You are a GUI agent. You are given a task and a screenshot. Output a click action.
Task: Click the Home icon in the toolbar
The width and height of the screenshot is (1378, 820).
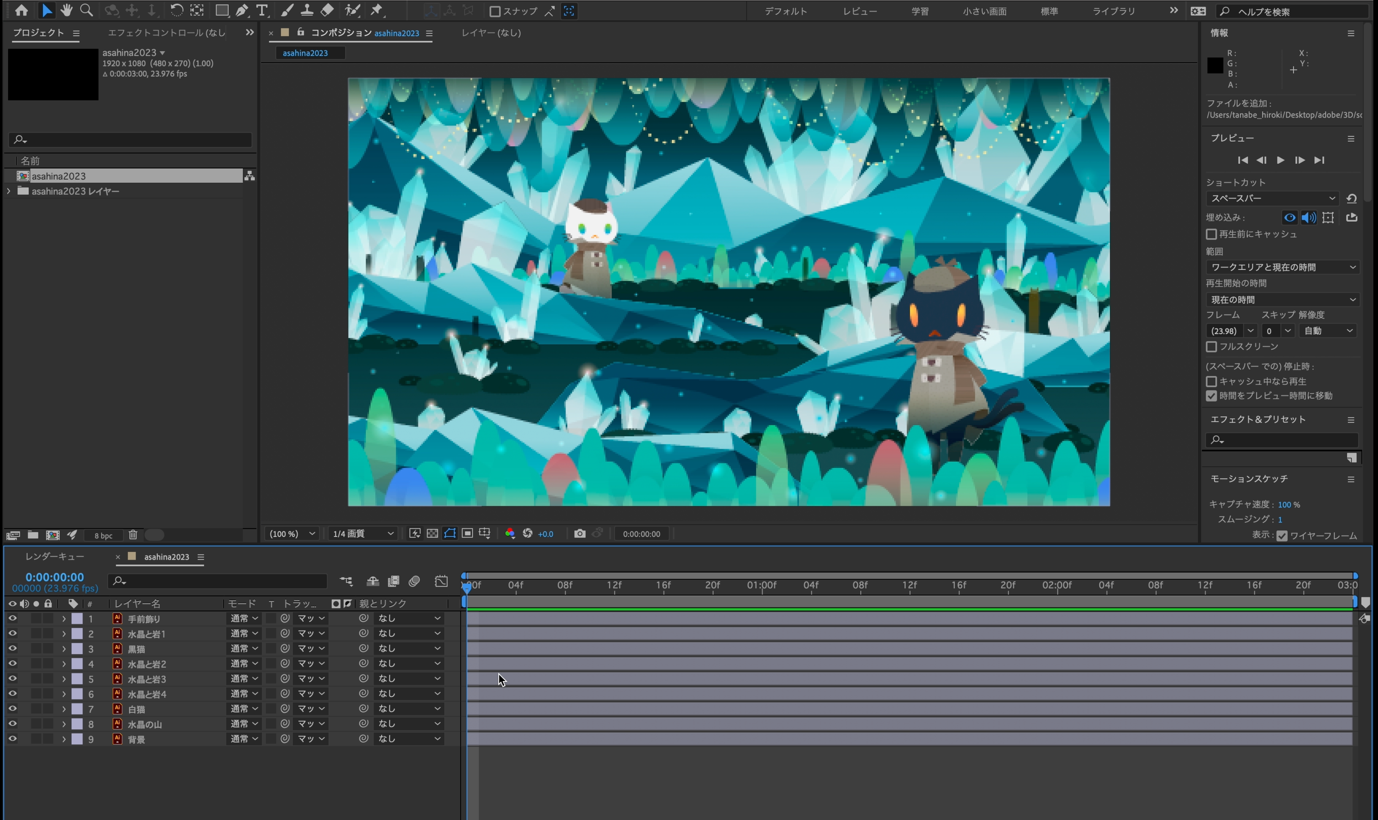click(21, 10)
